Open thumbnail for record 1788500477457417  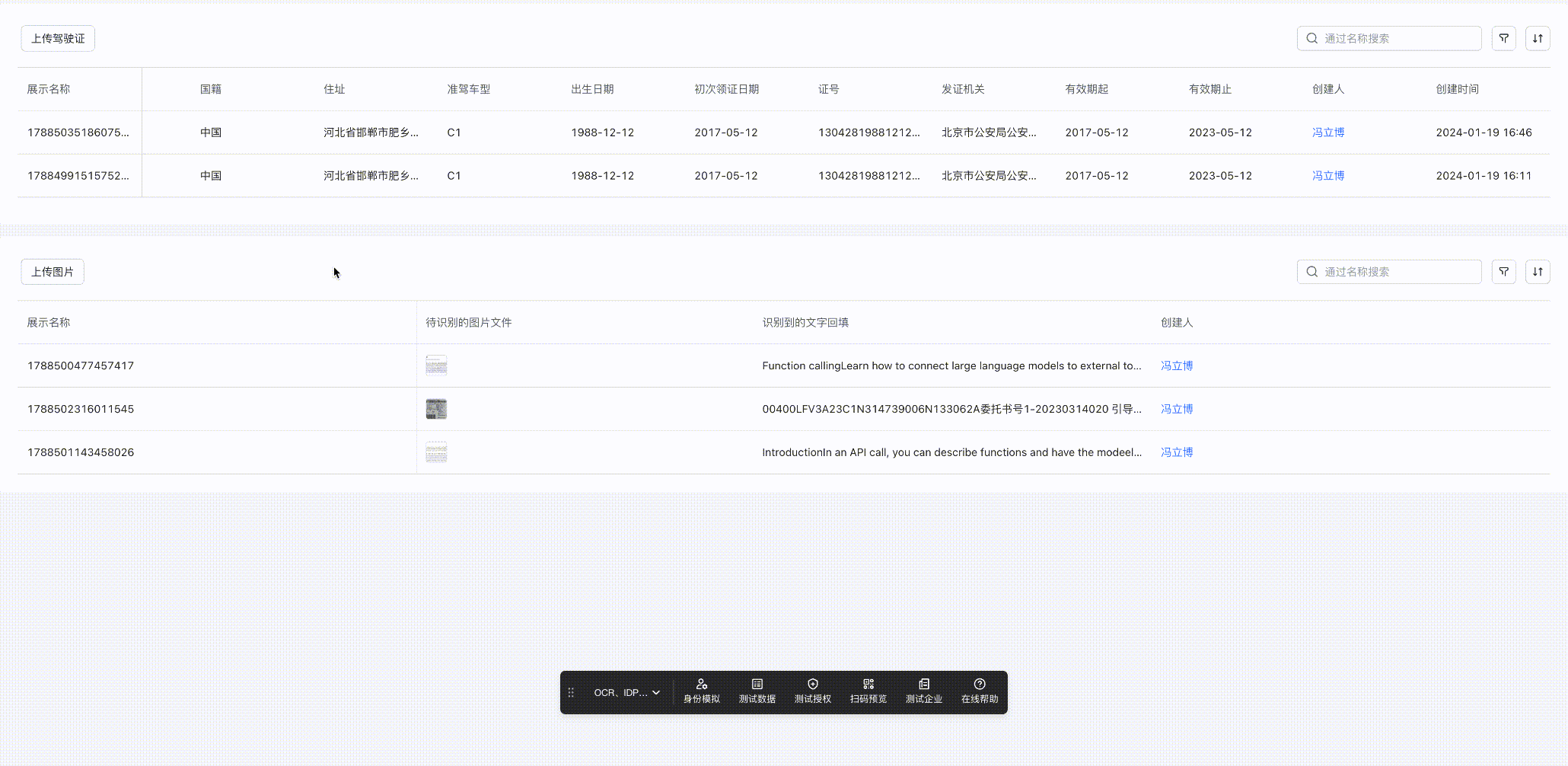click(x=436, y=365)
